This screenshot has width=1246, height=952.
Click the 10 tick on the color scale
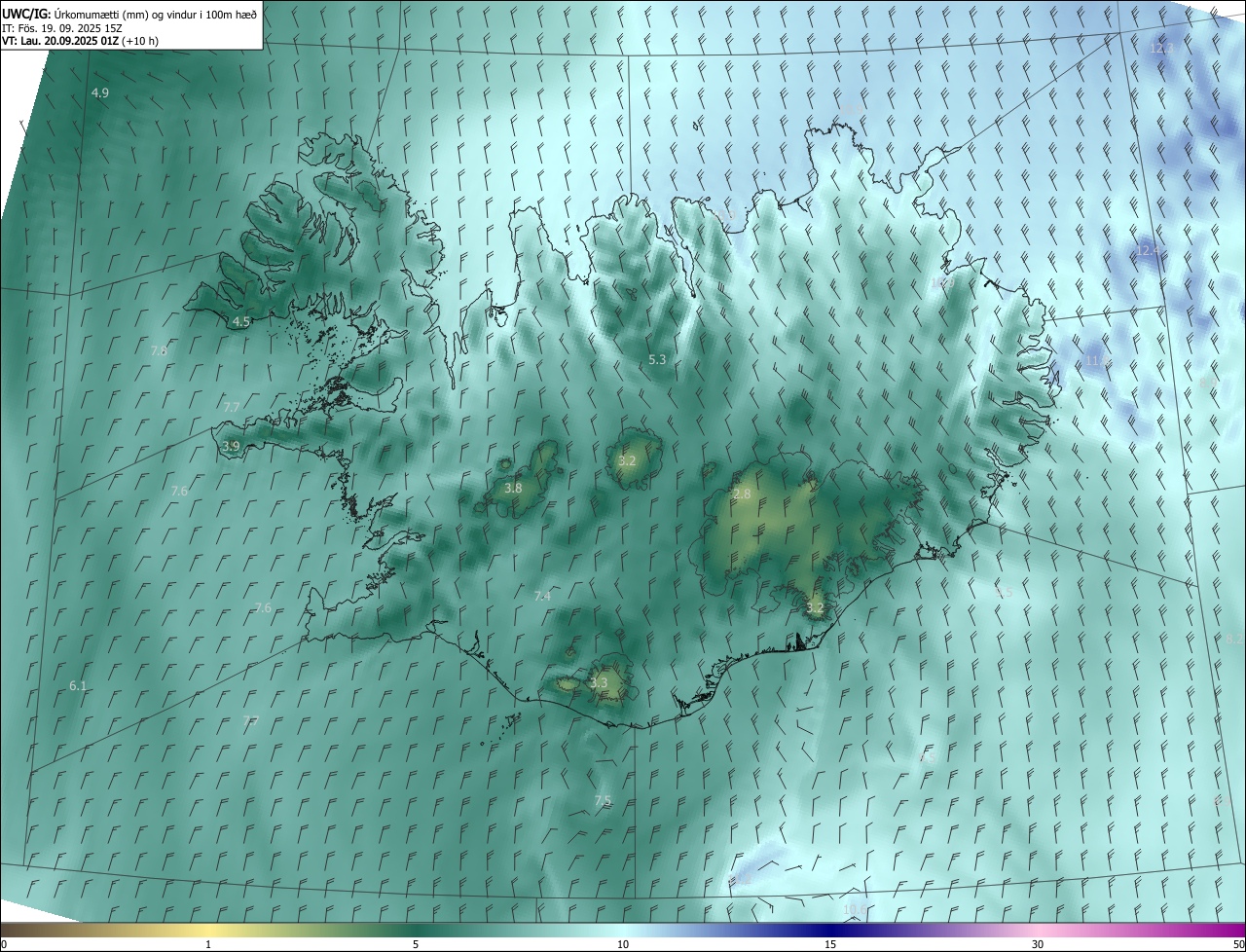(623, 945)
